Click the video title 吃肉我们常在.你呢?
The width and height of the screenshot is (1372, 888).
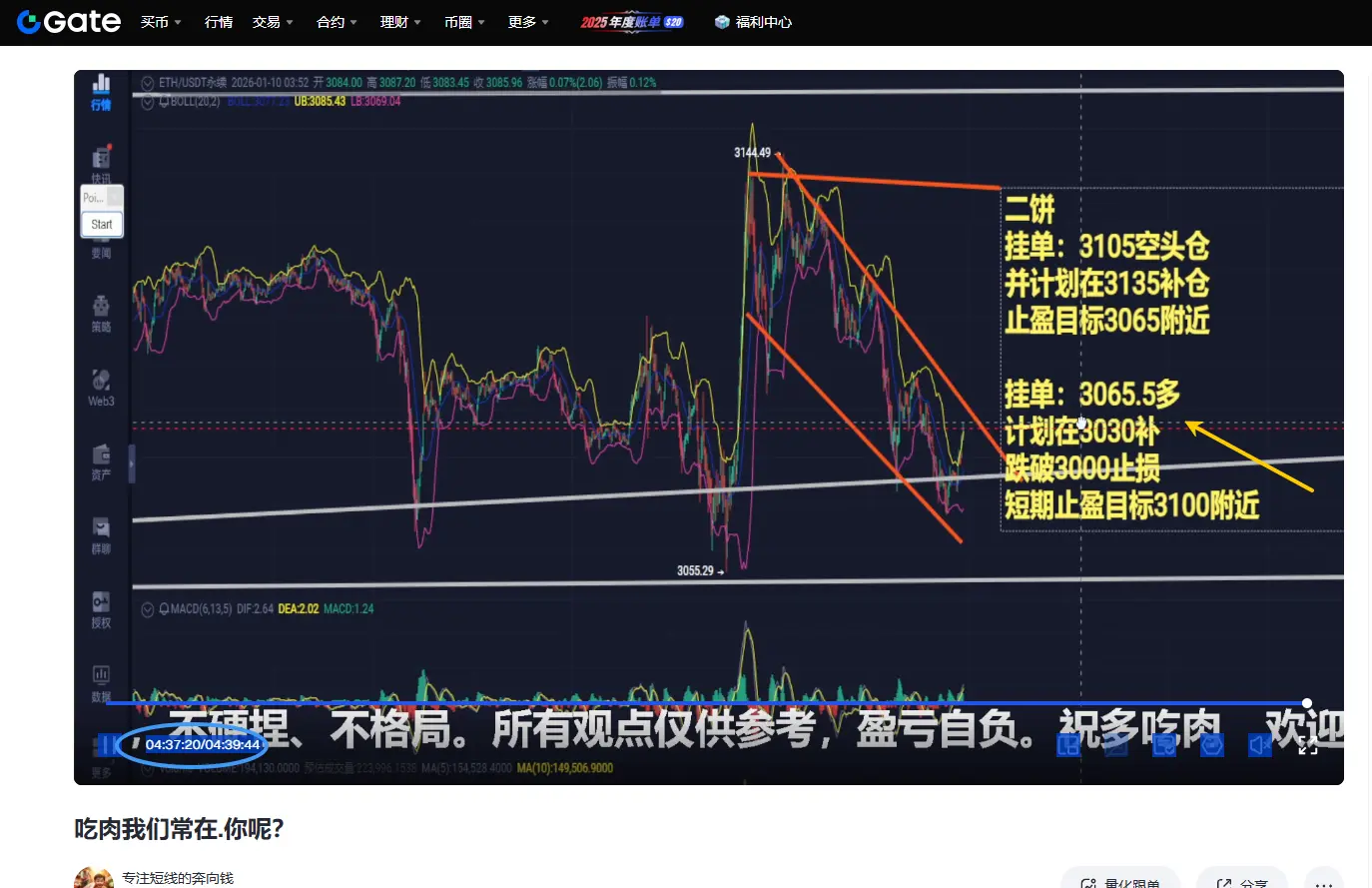tap(180, 829)
